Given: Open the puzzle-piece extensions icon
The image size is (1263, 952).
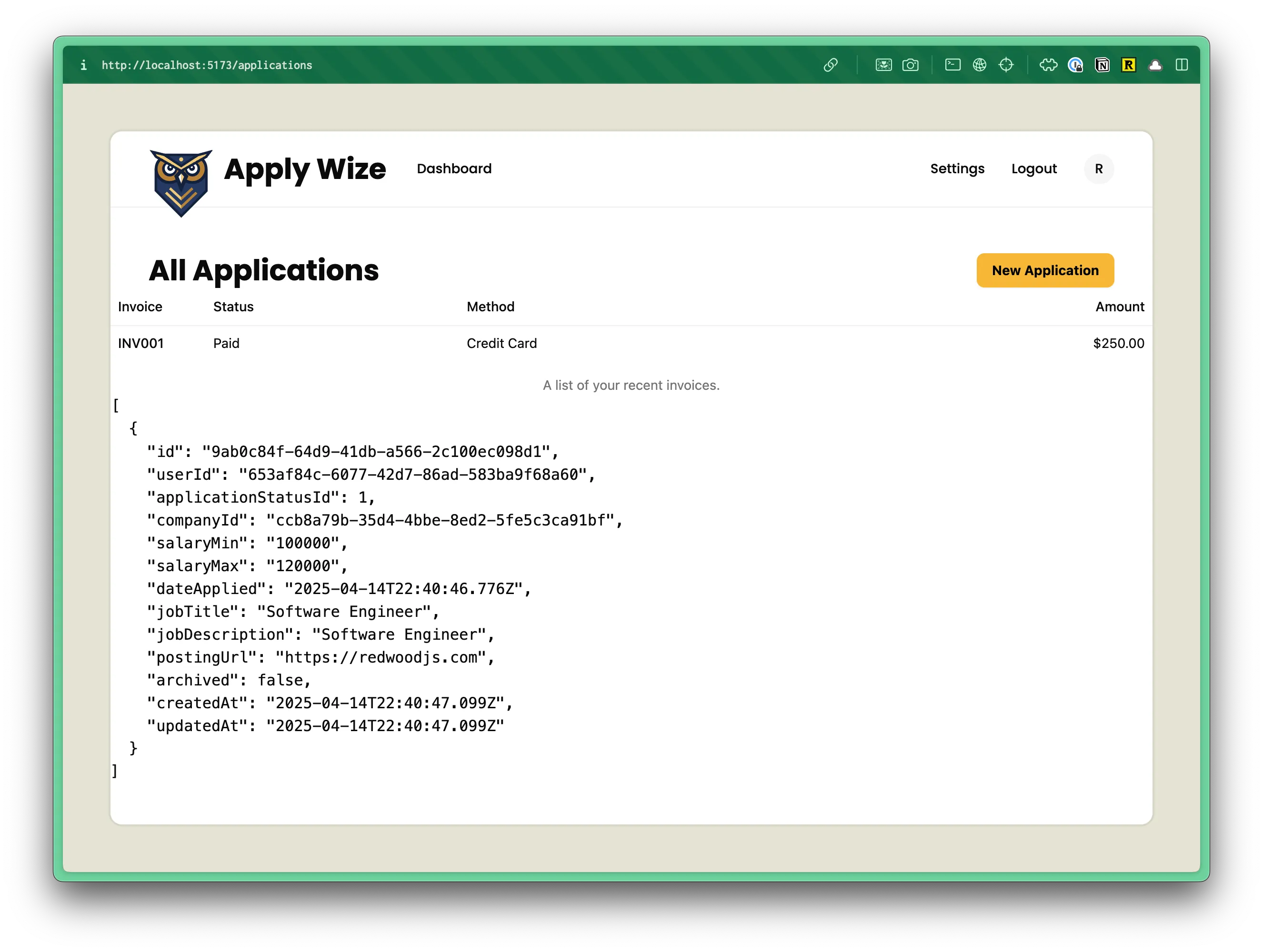Looking at the screenshot, I should (x=1048, y=65).
